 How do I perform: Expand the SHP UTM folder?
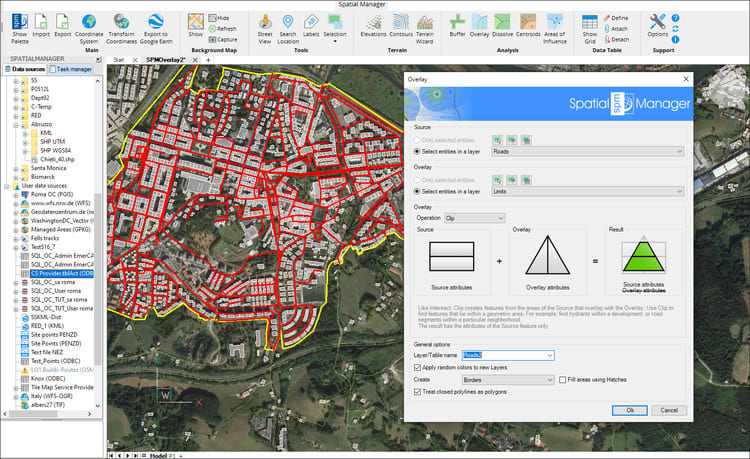(x=25, y=142)
